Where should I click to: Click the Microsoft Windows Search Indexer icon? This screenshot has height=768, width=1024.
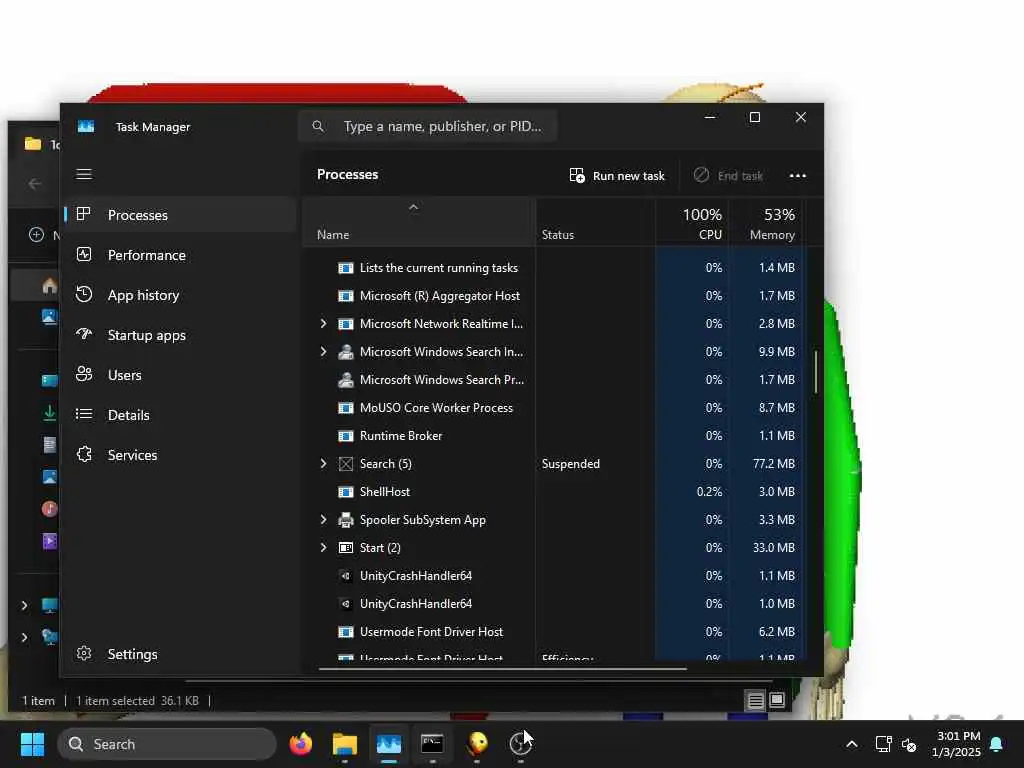[345, 351]
